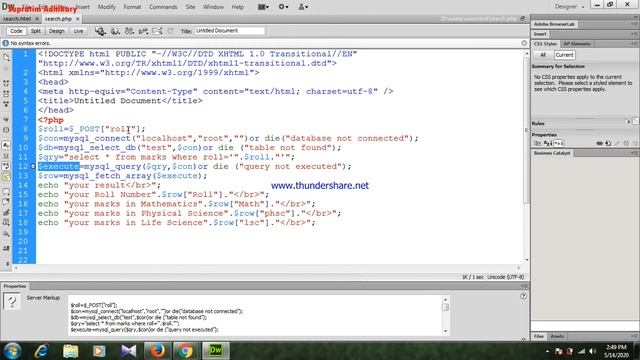Viewport: 640px width, 360px height.
Task: Click the Title input field
Action: point(229,31)
